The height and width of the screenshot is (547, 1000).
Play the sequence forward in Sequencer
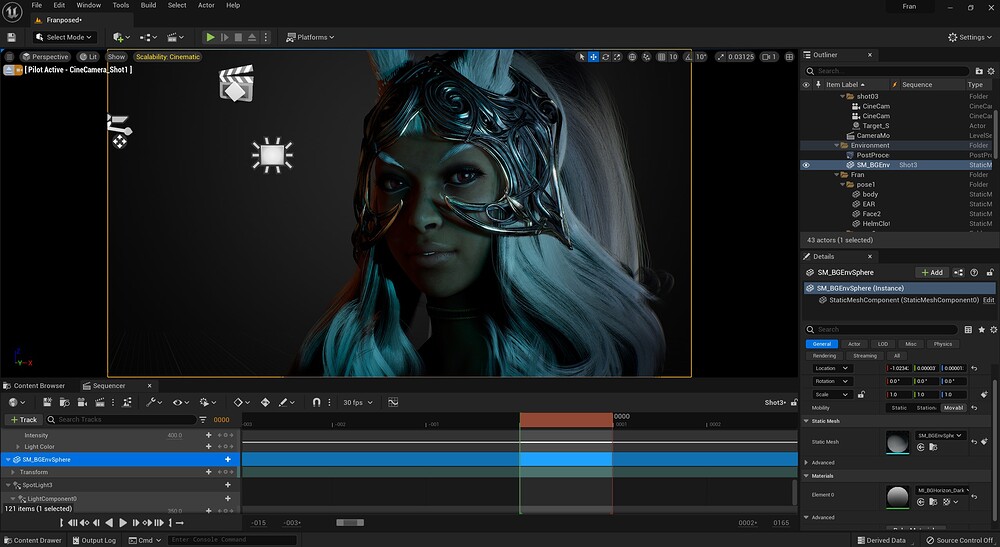pos(122,523)
